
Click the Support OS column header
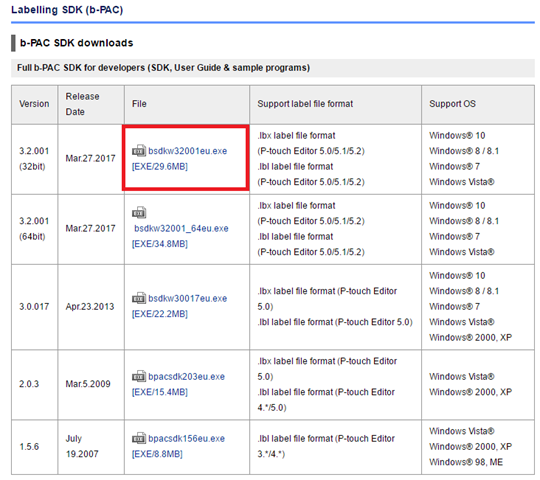[x=452, y=104]
